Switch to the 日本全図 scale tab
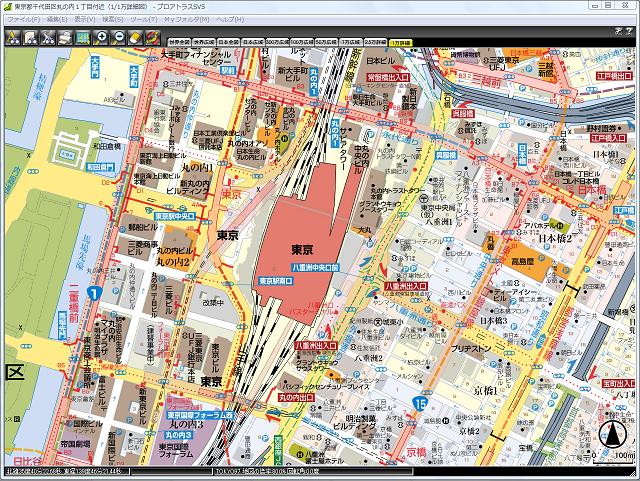 [x=228, y=42]
